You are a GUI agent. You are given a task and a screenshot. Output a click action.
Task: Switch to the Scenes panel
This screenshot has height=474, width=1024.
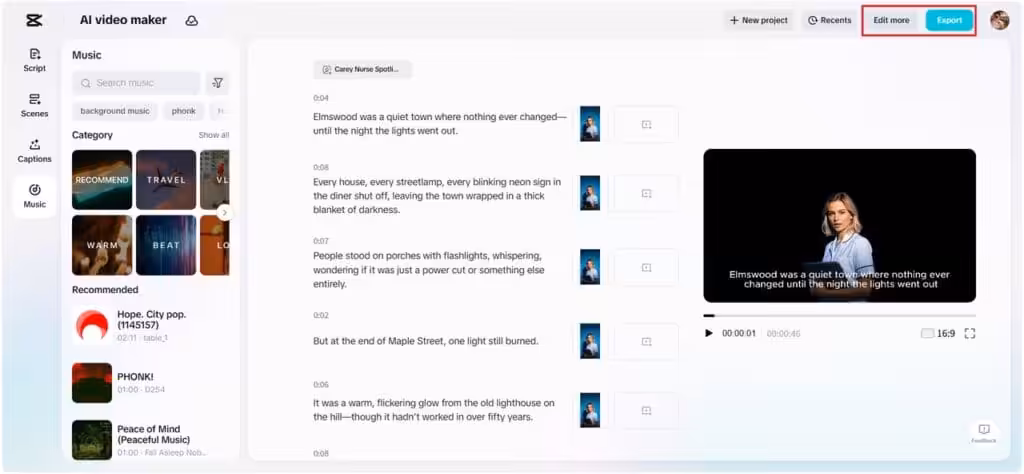coord(35,105)
